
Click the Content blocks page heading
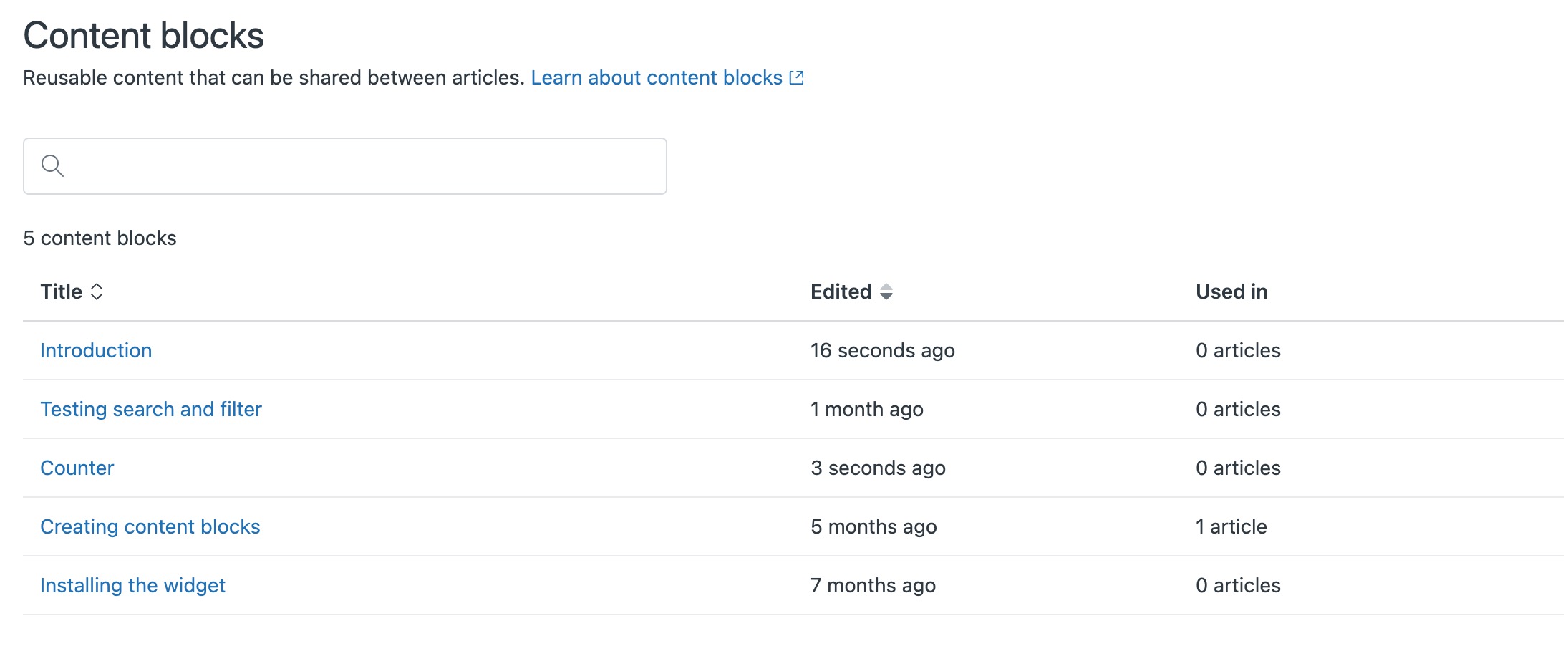click(143, 34)
